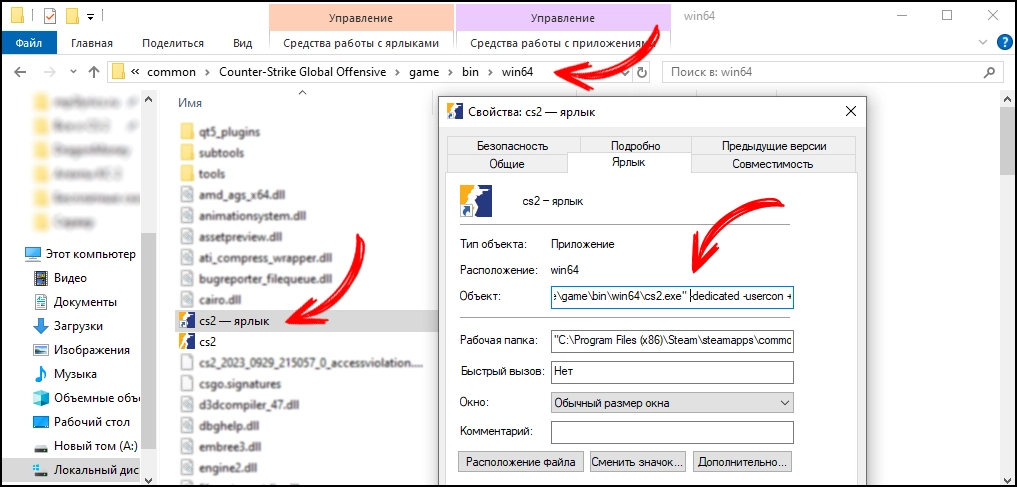Screen dimensions: 1017x487
Task: Switch to 'Предыдущие версии' tab in properties
Action: click(774, 146)
